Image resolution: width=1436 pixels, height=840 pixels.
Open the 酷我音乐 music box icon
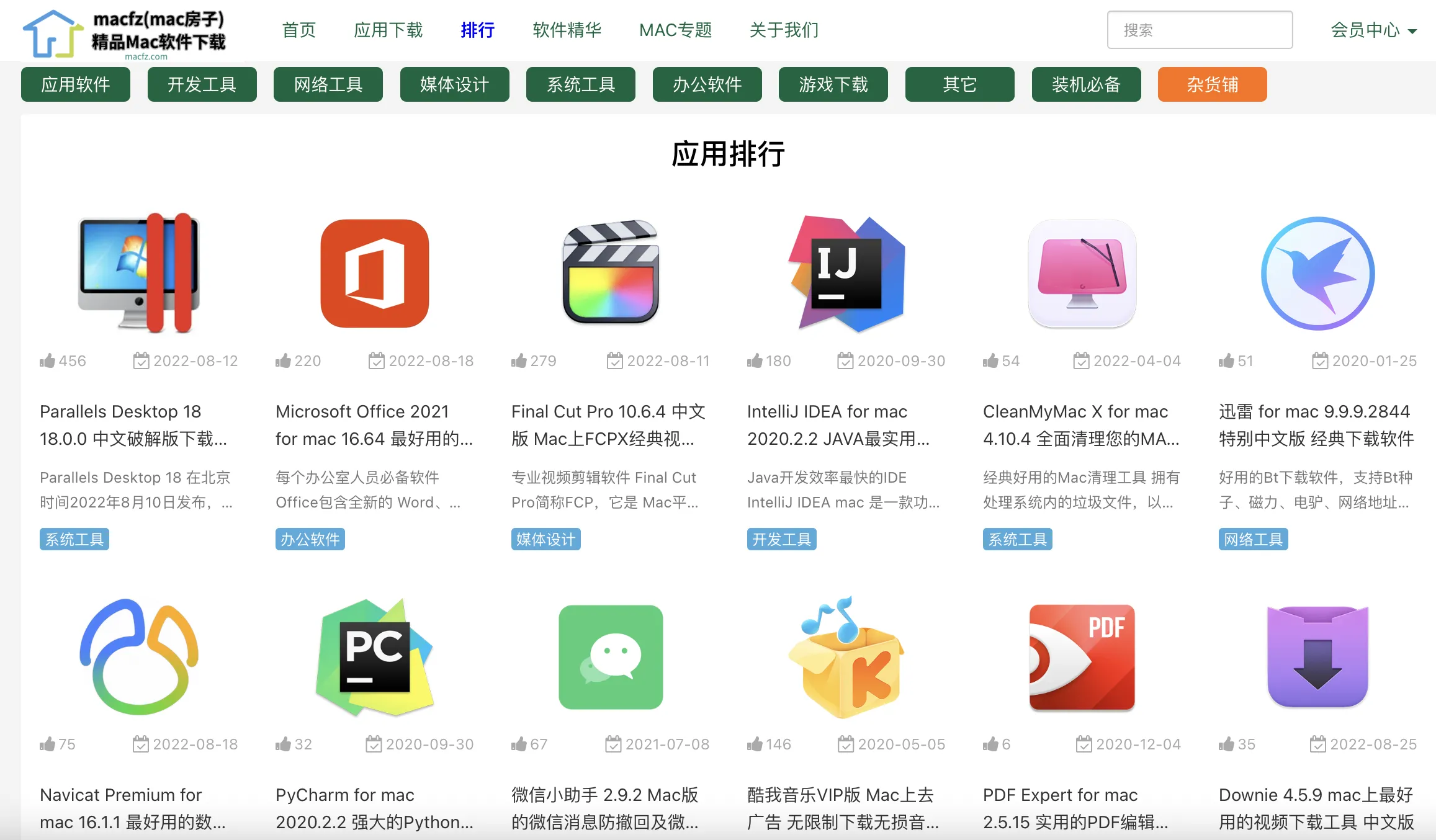[846, 657]
